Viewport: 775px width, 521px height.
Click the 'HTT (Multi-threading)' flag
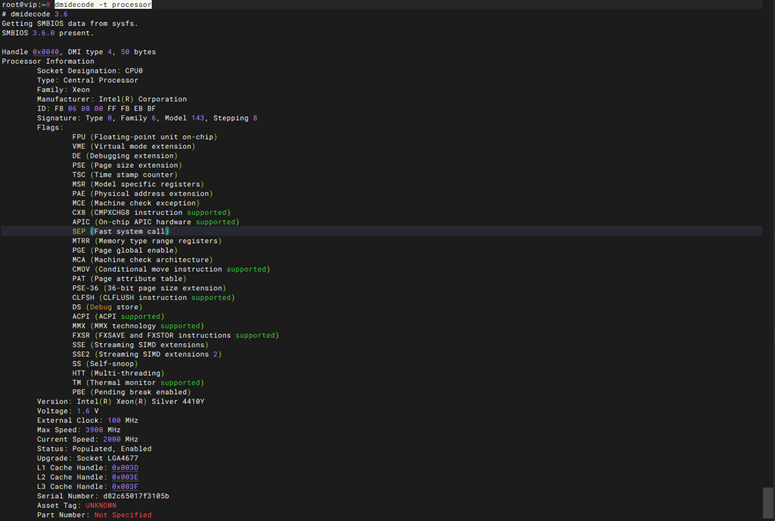pos(118,373)
